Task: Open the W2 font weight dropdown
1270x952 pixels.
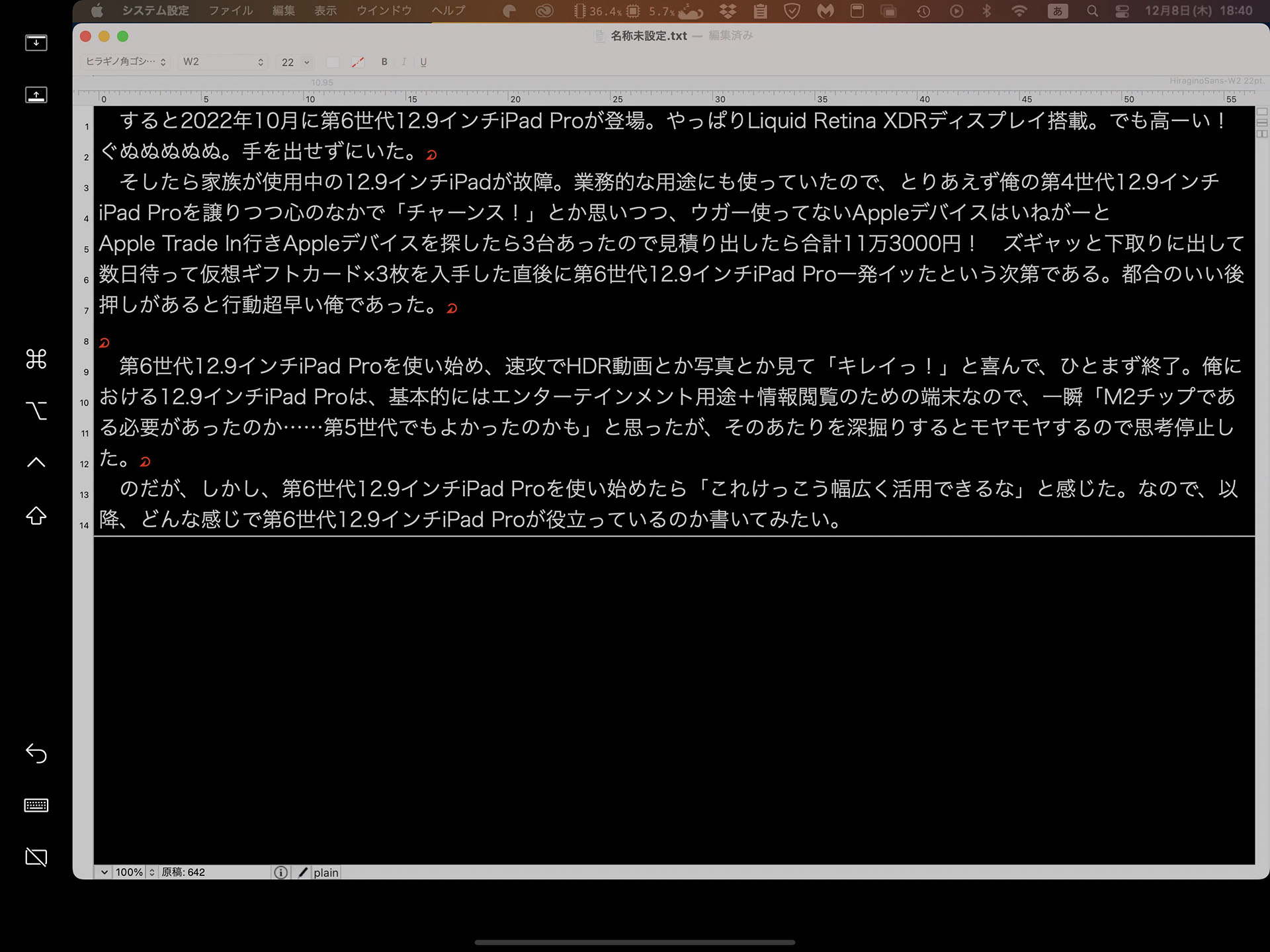Action: click(x=223, y=62)
